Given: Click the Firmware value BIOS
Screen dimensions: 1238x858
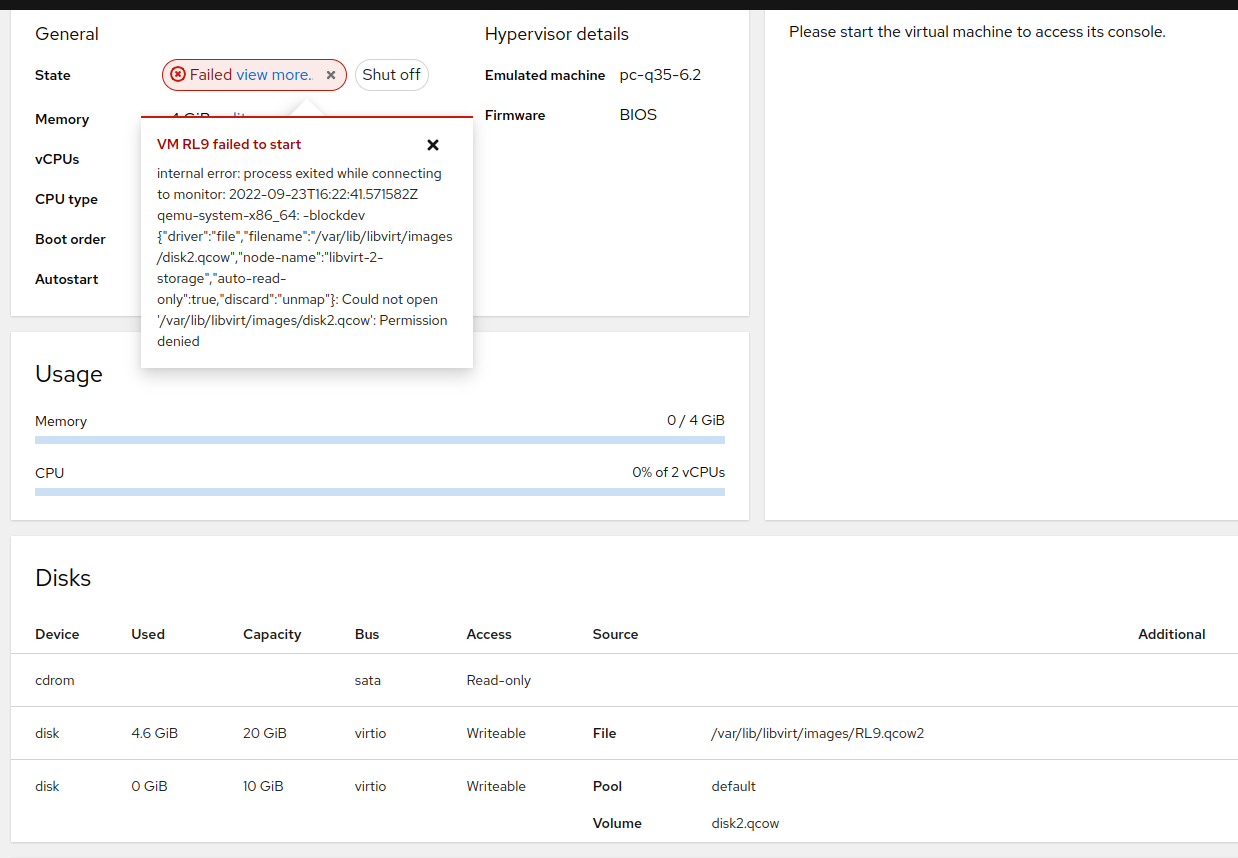Looking at the screenshot, I should click(x=638, y=114).
